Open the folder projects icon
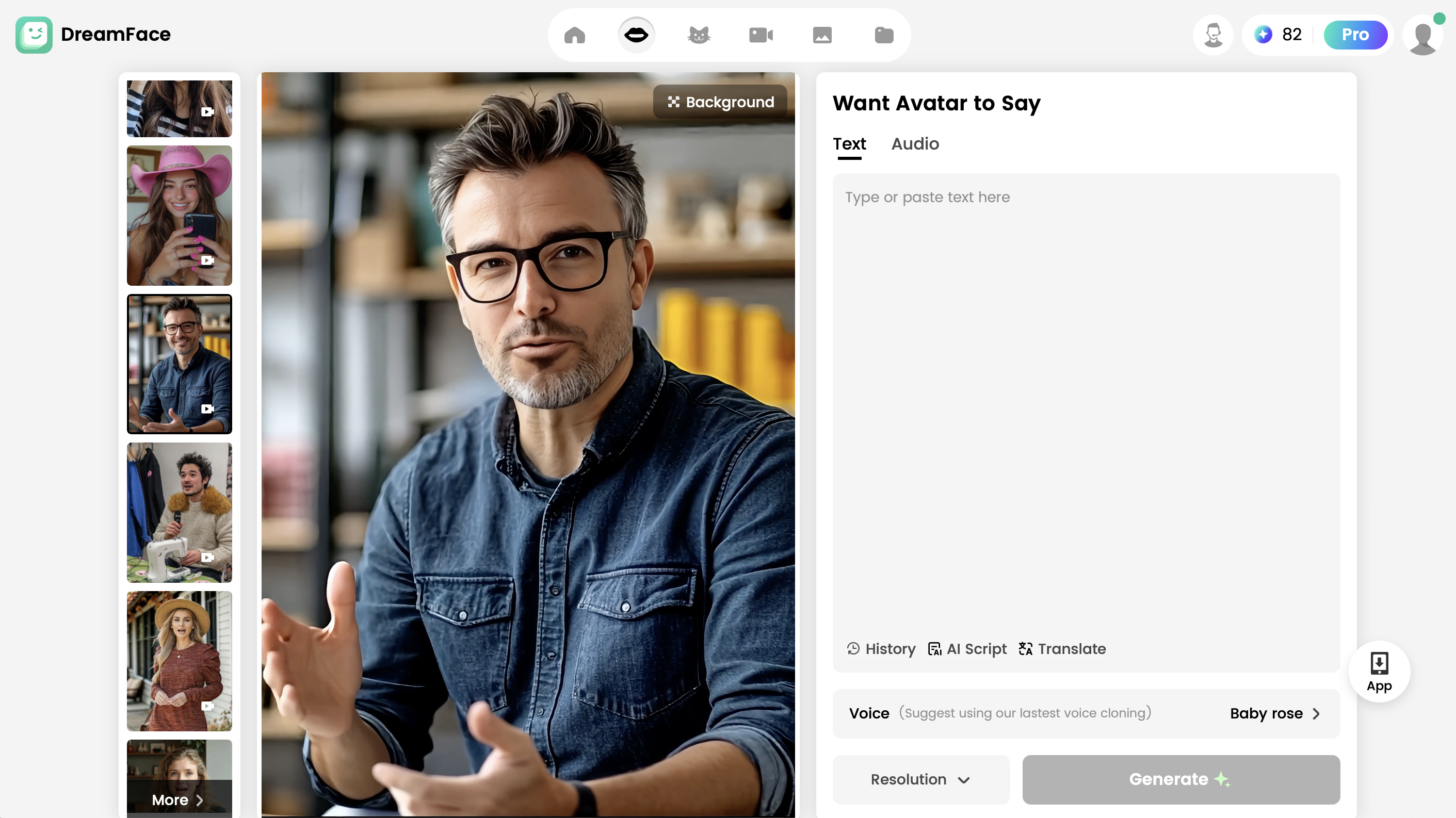This screenshot has height=818, width=1456. tap(883, 35)
